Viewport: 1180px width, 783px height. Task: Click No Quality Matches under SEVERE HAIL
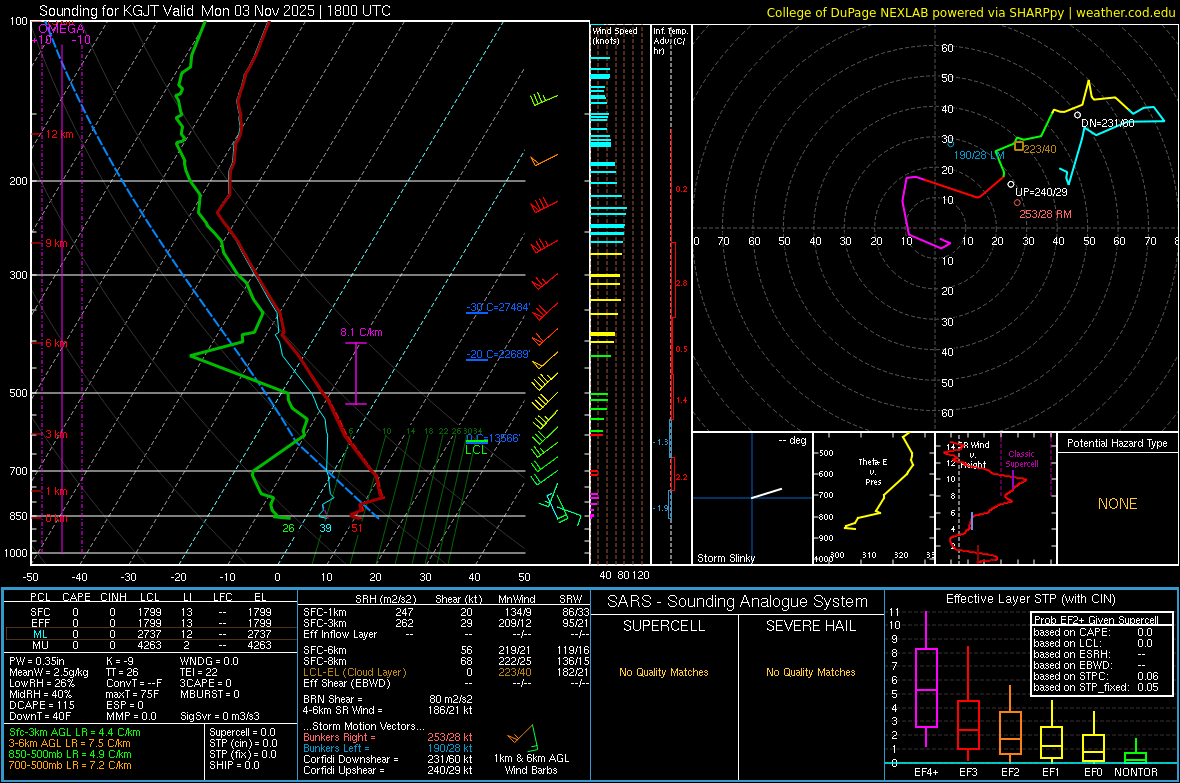(x=810, y=672)
